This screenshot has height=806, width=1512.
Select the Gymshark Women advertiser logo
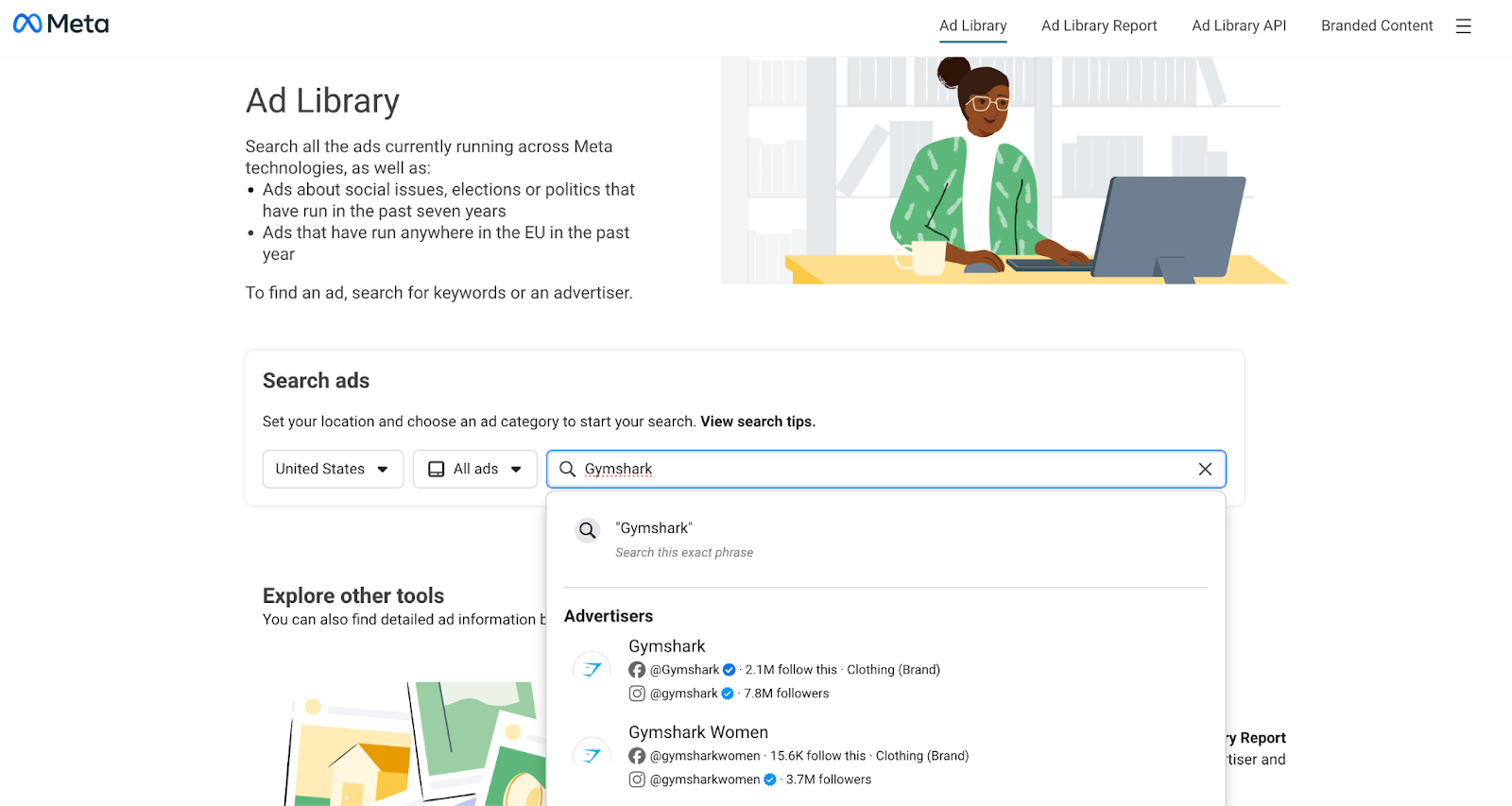click(593, 755)
